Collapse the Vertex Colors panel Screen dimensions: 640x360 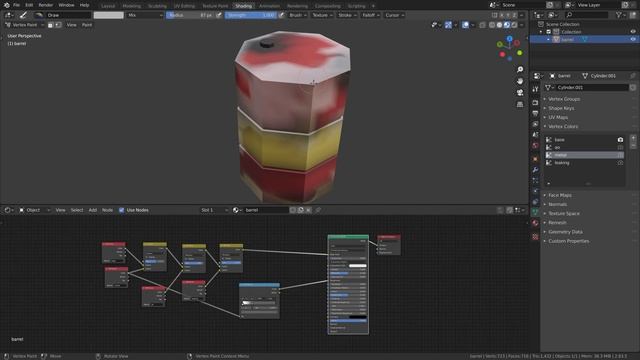coord(563,127)
